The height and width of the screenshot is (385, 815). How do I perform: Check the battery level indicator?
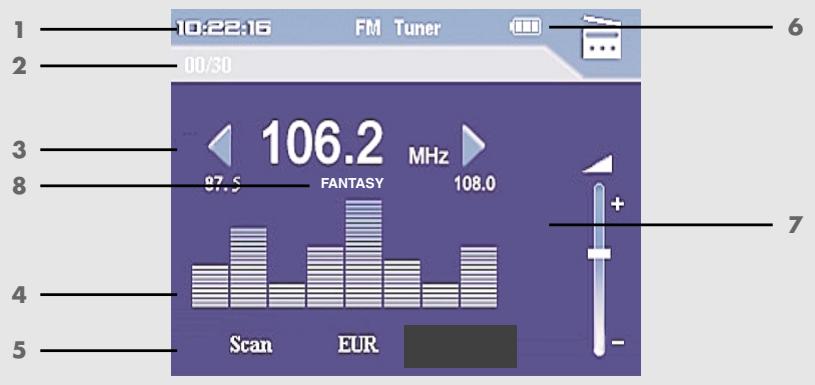point(525,27)
